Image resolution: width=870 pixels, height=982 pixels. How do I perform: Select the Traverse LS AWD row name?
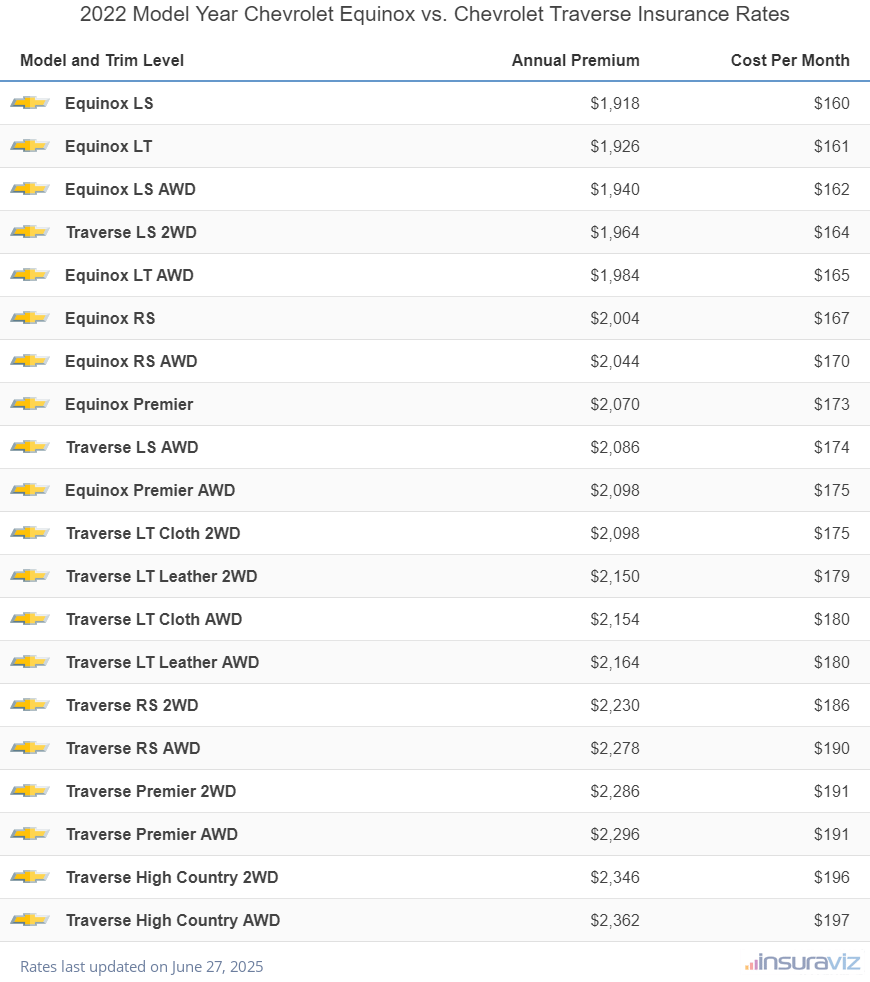click(132, 447)
